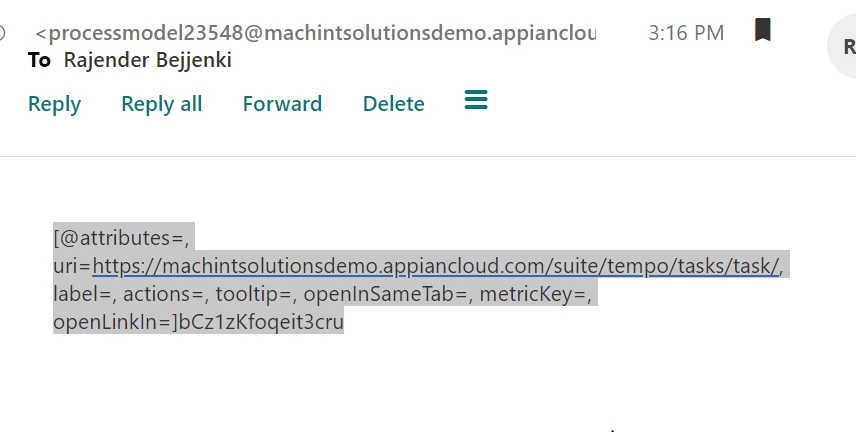Click the openLinkIn=]bCz1zKfoqeit3cru text

point(198,322)
